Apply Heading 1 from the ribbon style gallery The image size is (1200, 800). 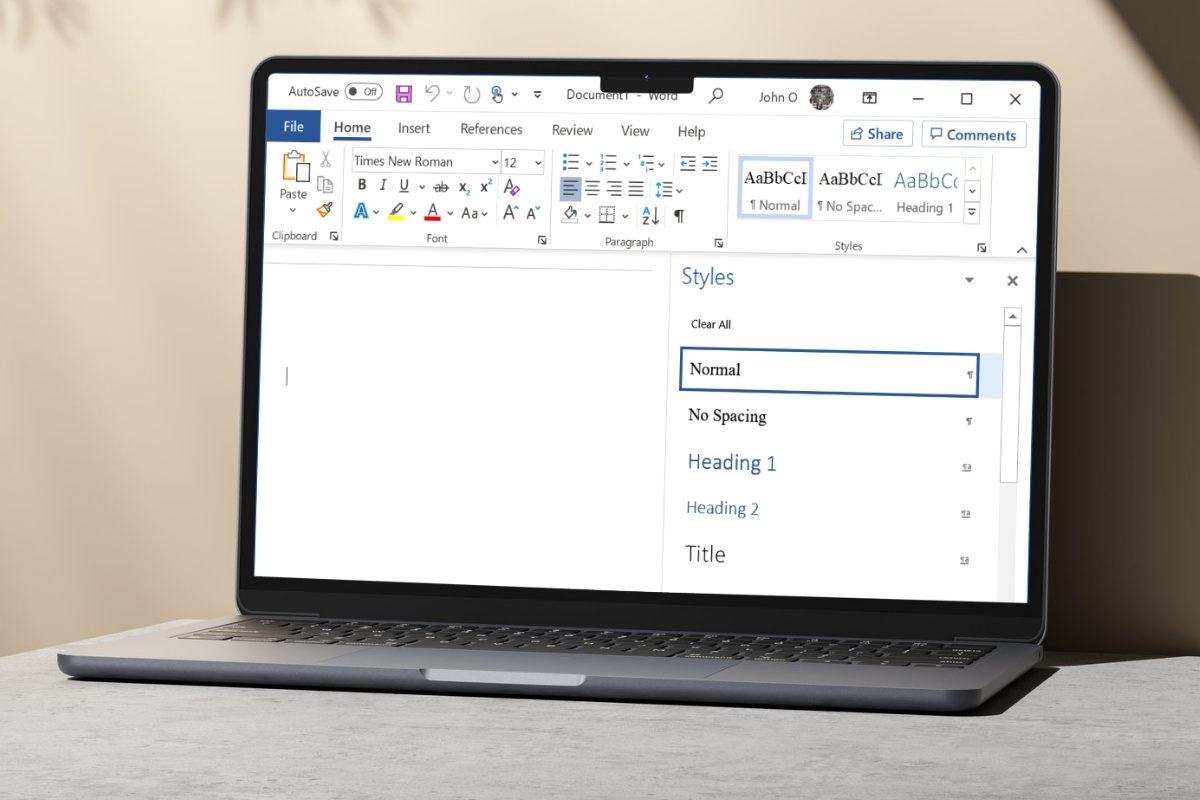pos(925,192)
